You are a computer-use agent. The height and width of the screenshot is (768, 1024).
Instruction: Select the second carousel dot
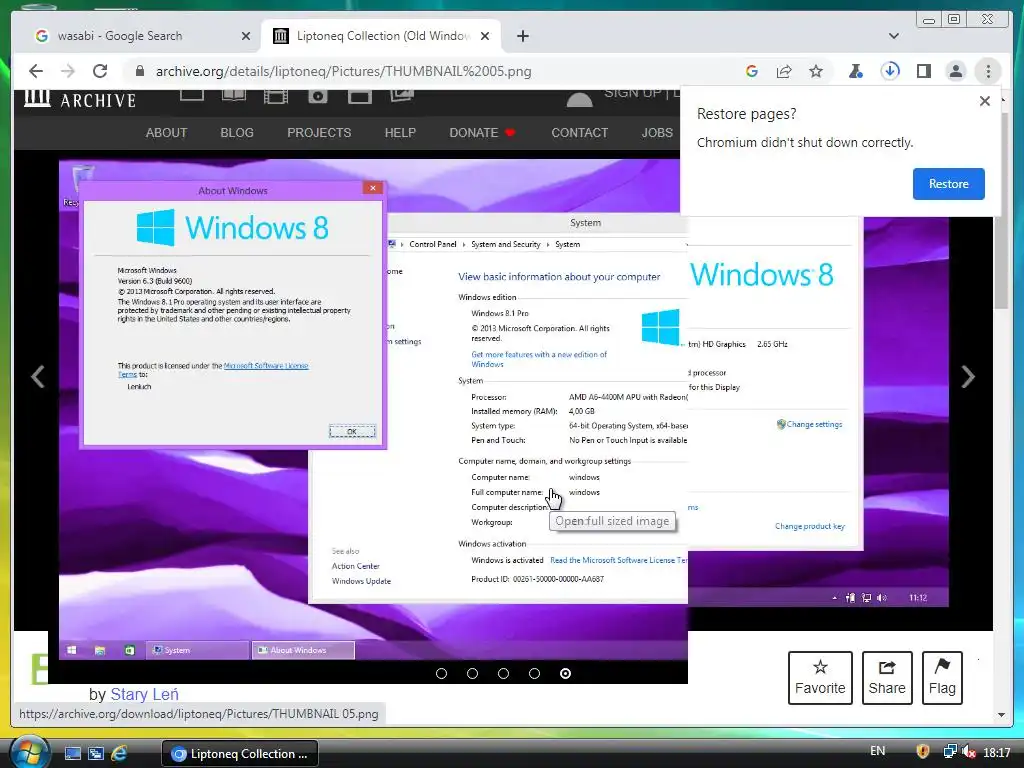[x=472, y=673]
